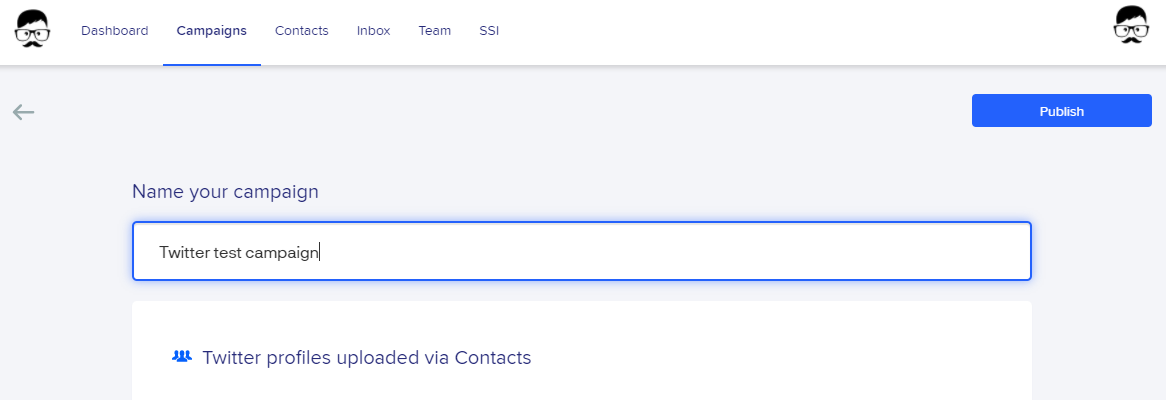1166x400 pixels.
Task: Open the user profile avatar menu
Action: click(1131, 25)
